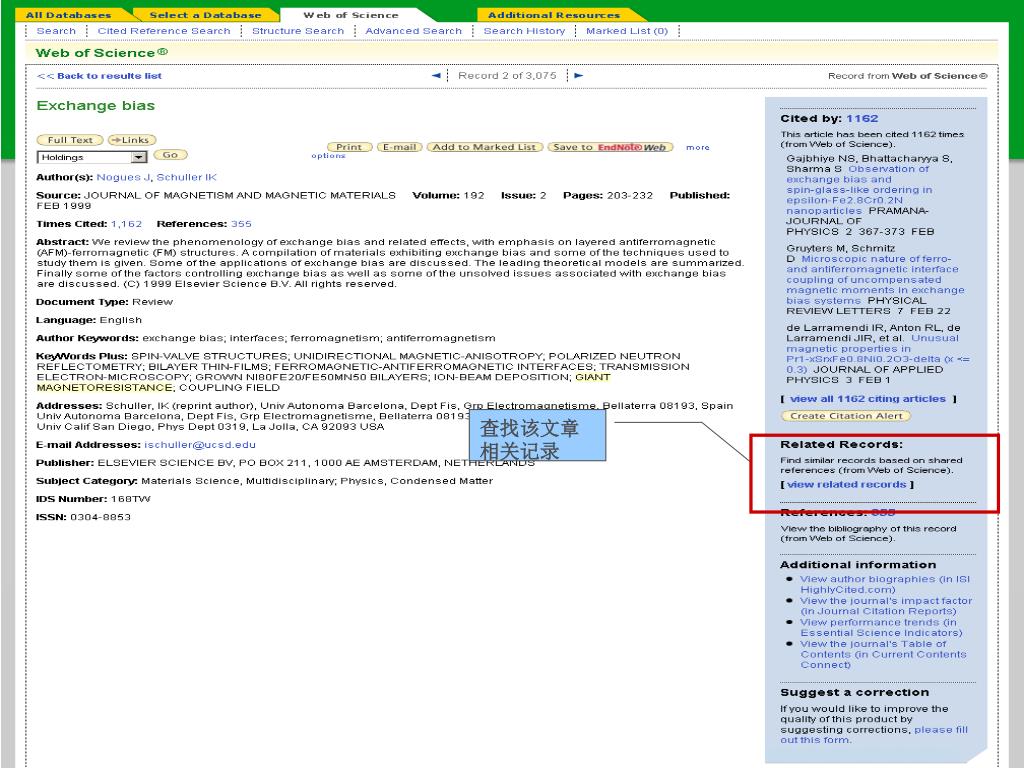
Task: Add record to Marked List
Action: pos(484,147)
